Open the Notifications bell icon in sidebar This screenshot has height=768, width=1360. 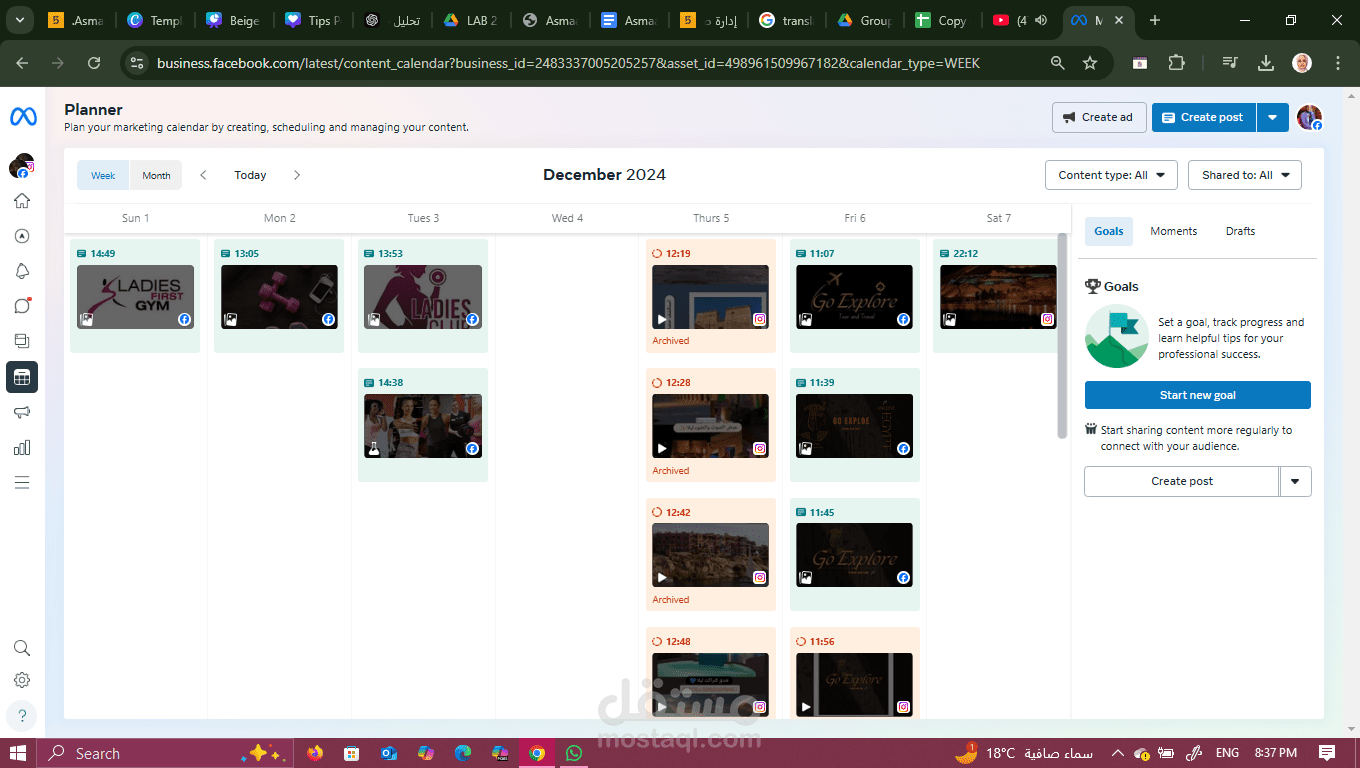pos(22,271)
